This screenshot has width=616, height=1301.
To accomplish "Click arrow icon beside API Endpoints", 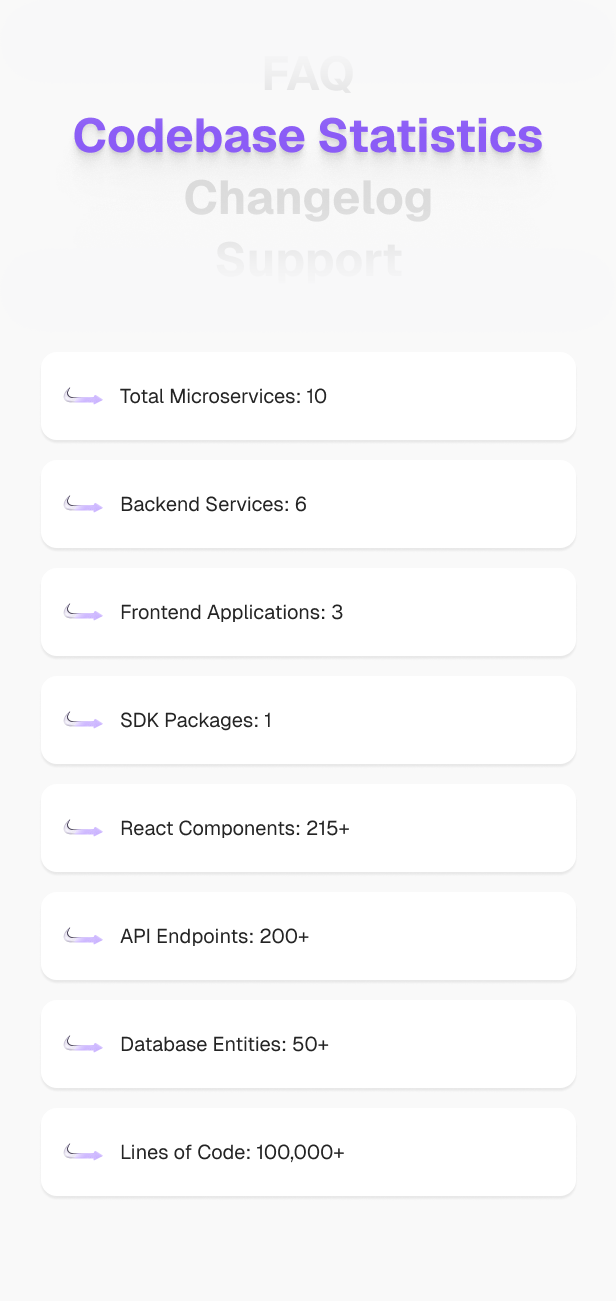I will click(84, 936).
